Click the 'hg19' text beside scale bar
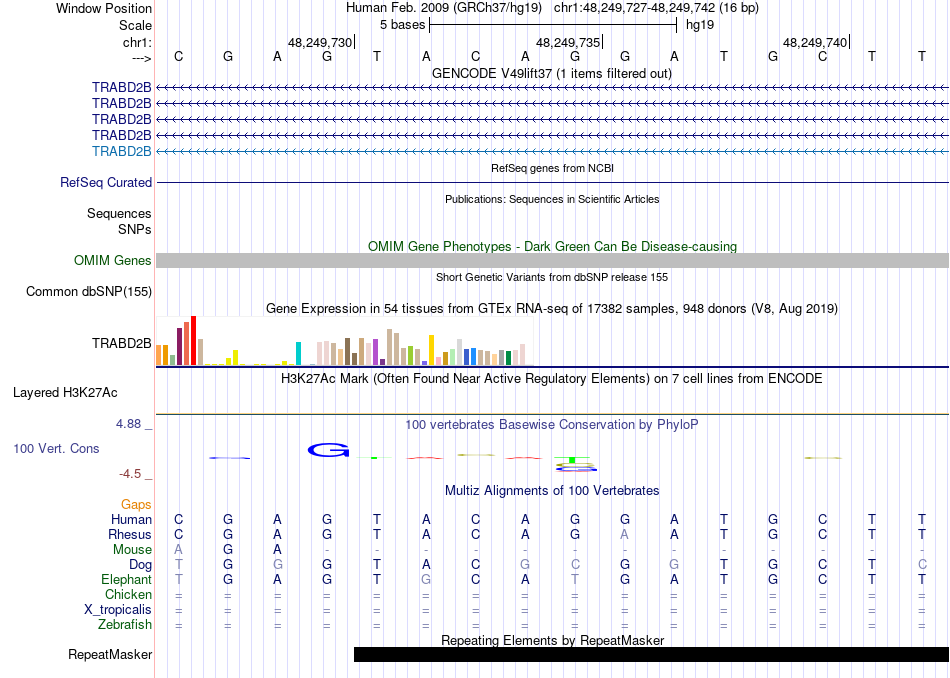 point(700,25)
